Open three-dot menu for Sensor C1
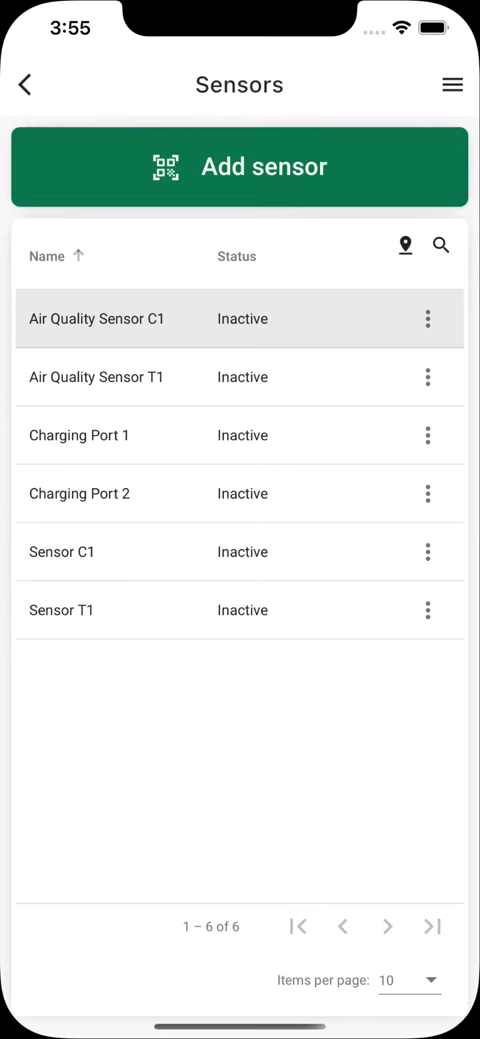Viewport: 480px width, 1039px height. pos(428,552)
